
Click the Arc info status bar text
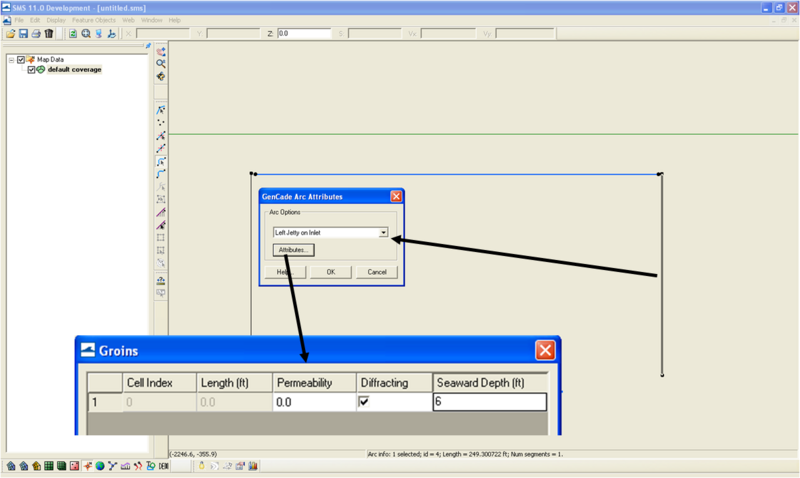coord(465,454)
